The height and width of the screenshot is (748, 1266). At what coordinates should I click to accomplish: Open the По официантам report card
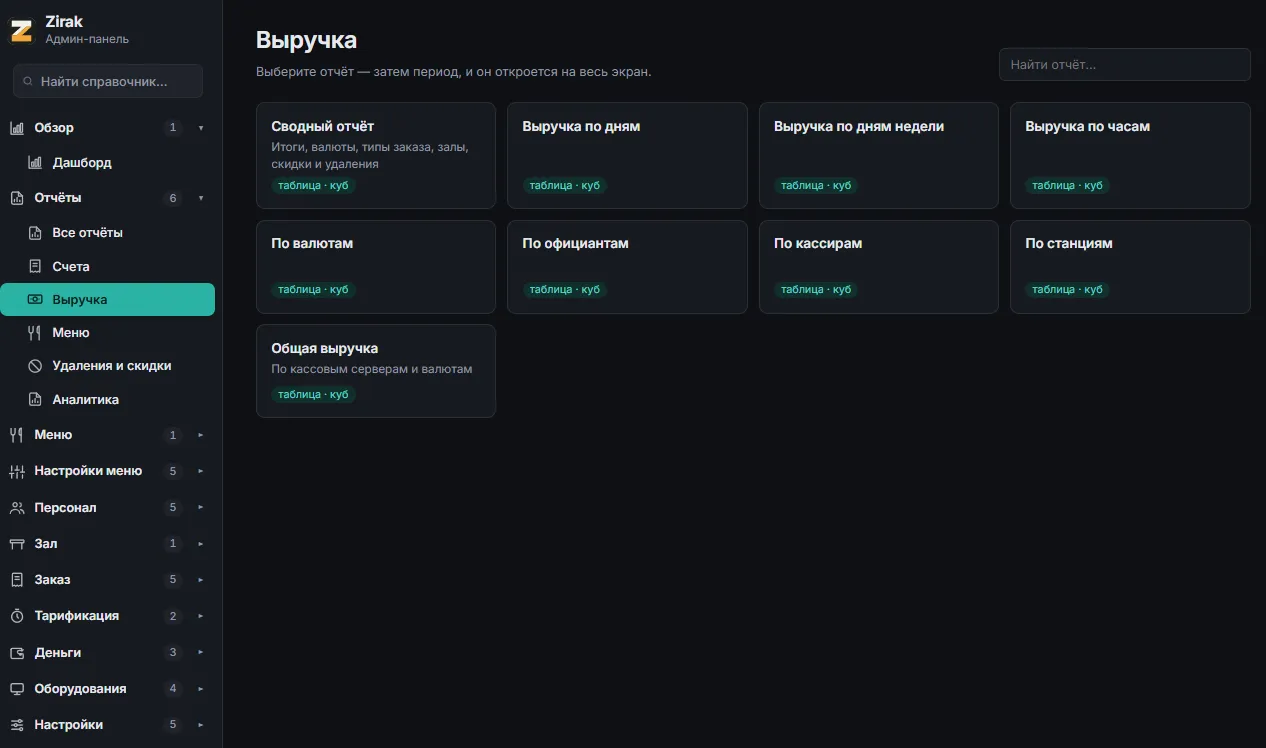(627, 267)
